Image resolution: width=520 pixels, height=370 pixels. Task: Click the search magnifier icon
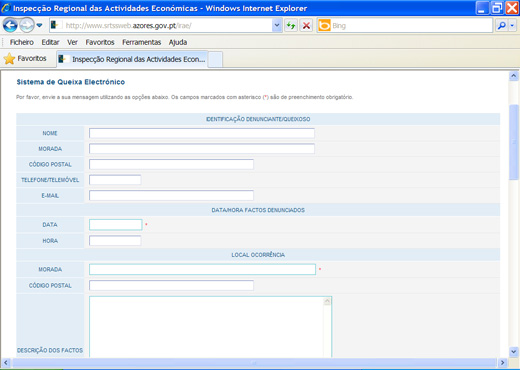(x=501, y=25)
